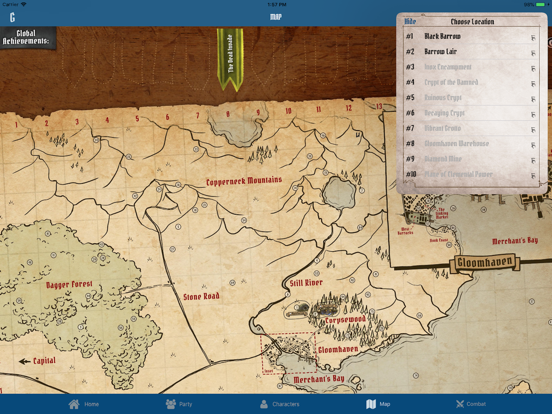Tap the red Gloomhaven label near the dashed box
552x414 pixels.
[338, 350]
